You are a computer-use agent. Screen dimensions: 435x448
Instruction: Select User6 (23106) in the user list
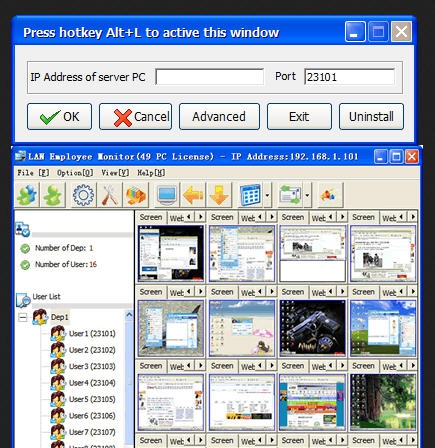point(92,416)
